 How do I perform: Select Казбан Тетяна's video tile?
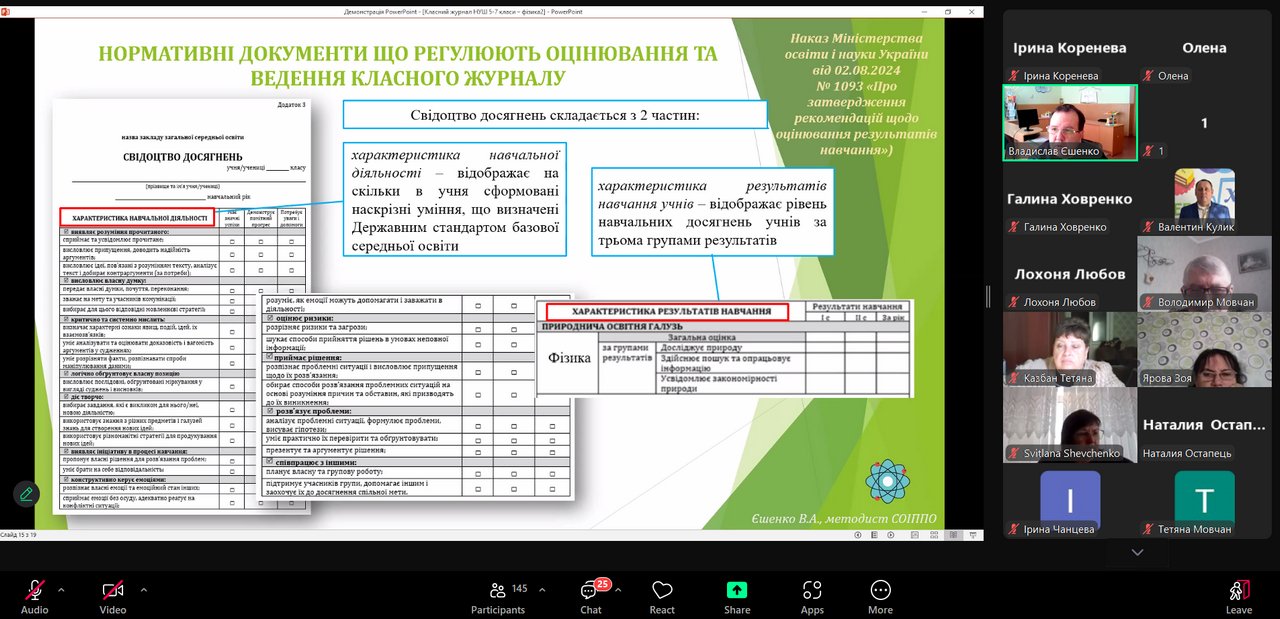pyautogui.click(x=1070, y=349)
